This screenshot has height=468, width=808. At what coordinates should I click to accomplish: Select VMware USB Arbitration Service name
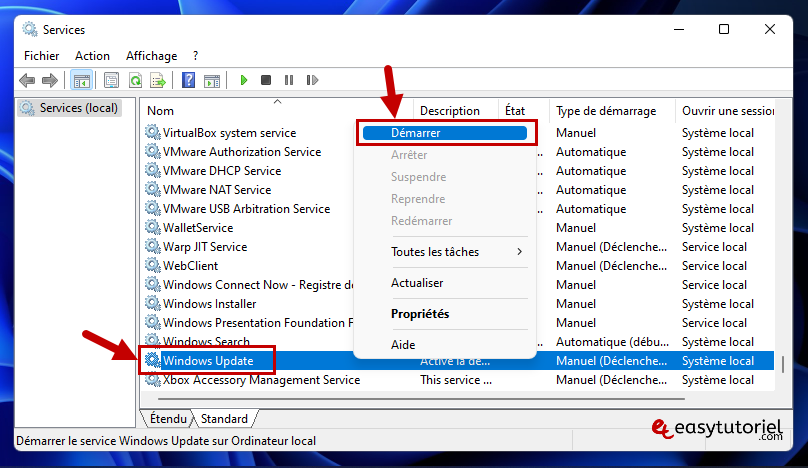pos(246,209)
